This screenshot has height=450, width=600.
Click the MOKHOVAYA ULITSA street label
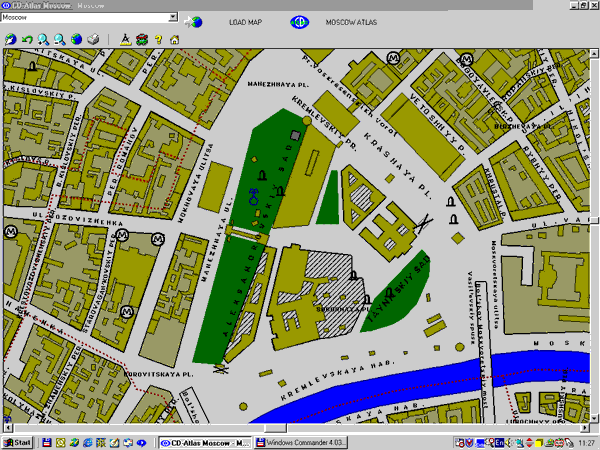(x=195, y=183)
